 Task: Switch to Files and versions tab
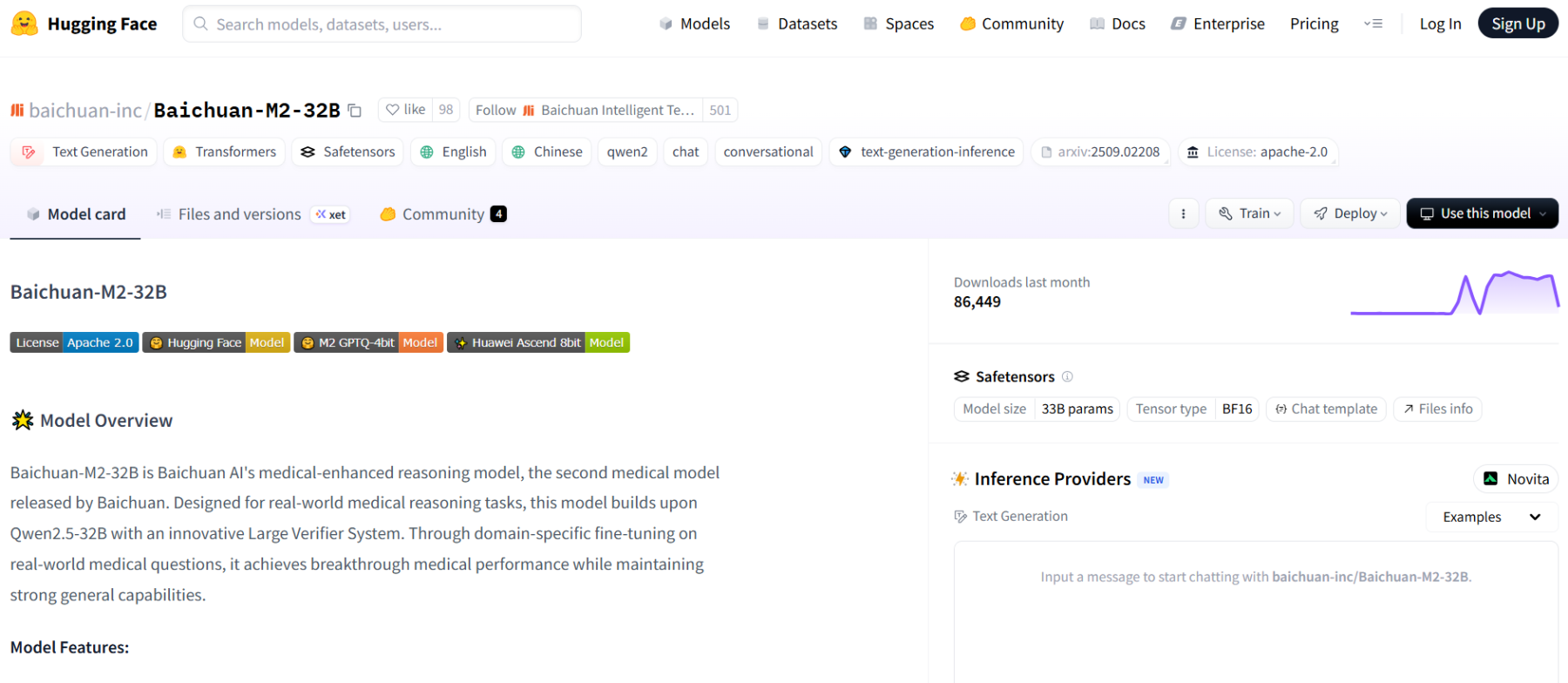pyautogui.click(x=240, y=214)
